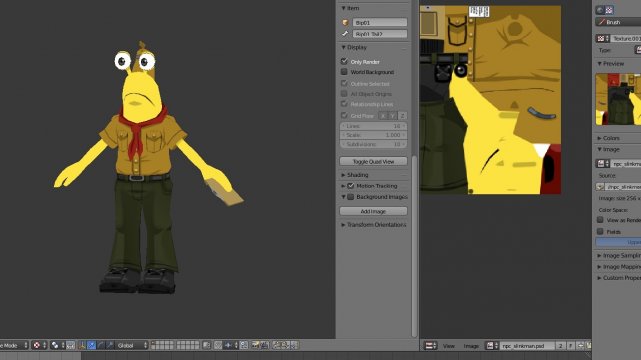
Task: Enable the Background Images checkbox
Action: 351,197
